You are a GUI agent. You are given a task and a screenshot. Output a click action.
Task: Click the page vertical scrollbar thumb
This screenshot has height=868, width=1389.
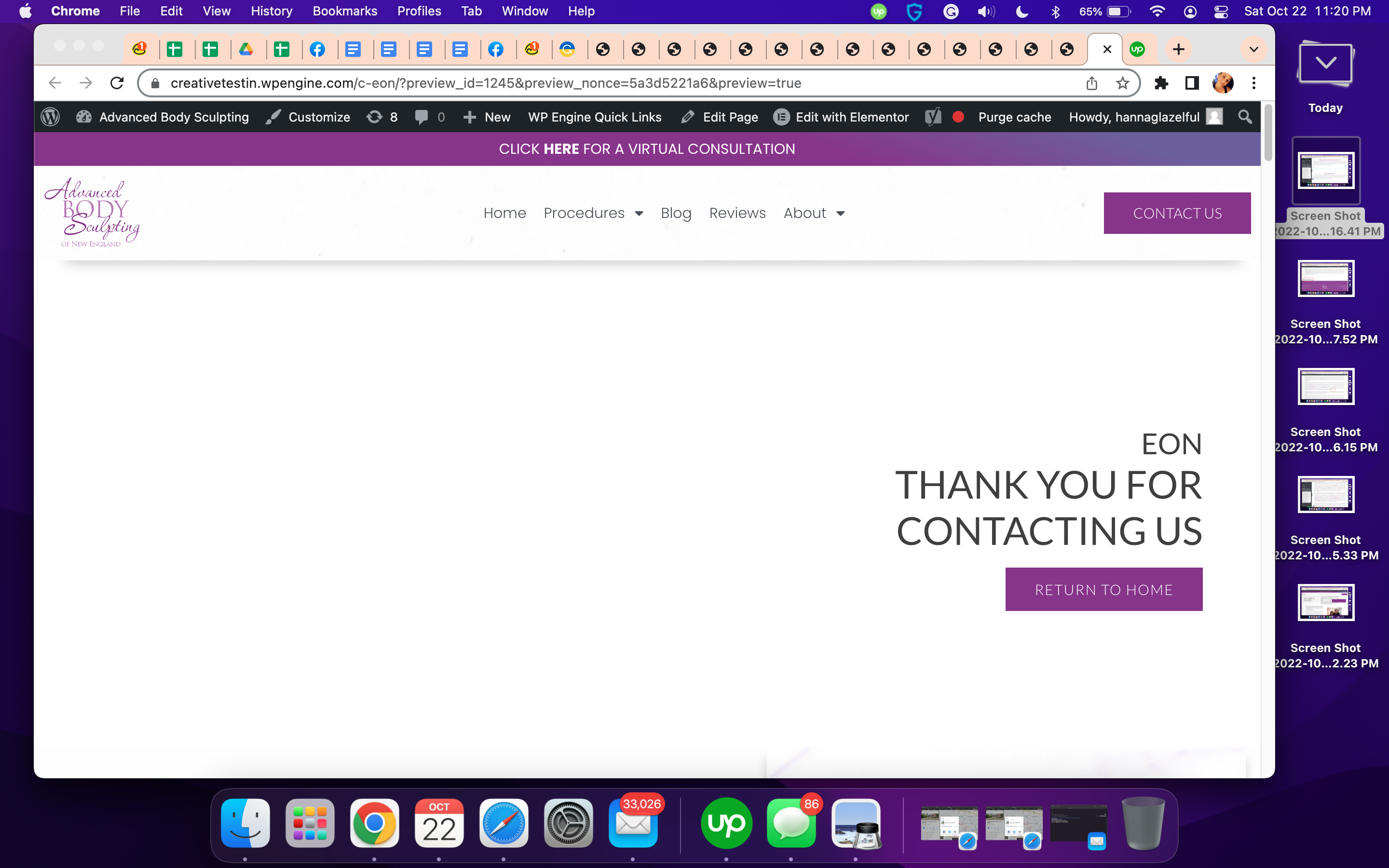pos(1268,133)
